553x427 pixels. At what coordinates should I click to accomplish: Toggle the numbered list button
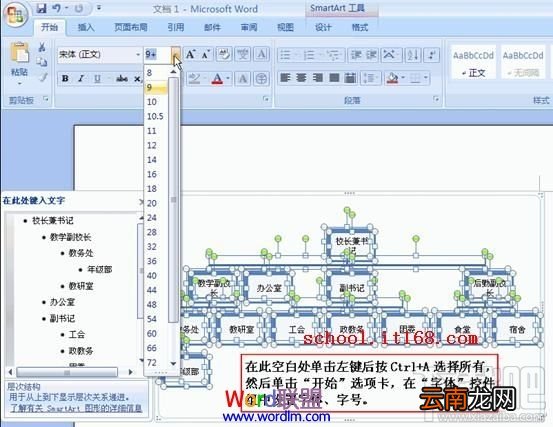pyautogui.click(x=309, y=55)
